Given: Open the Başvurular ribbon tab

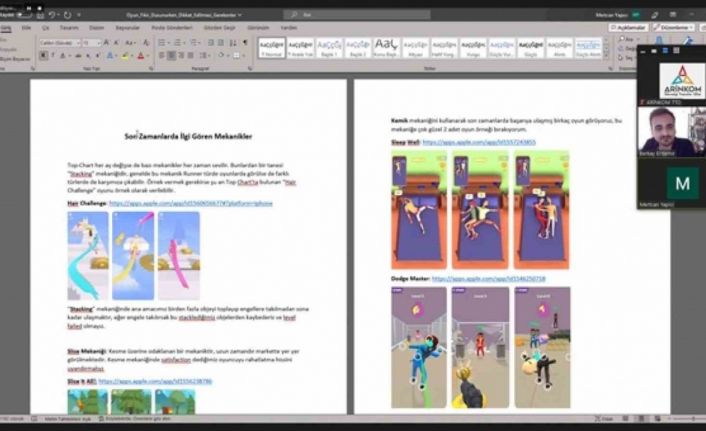Looking at the screenshot, I should tap(127, 28).
